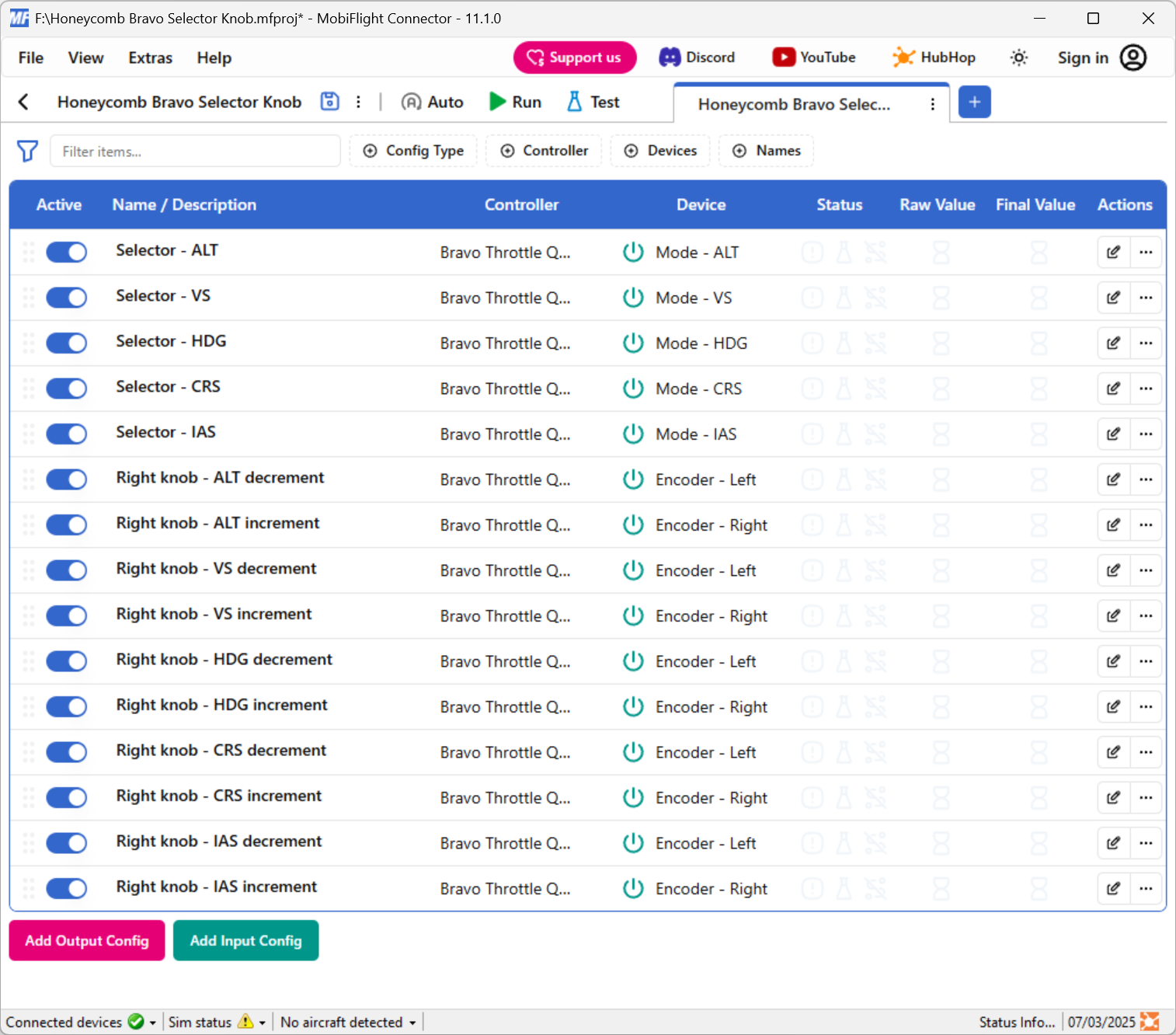The height and width of the screenshot is (1035, 1176).
Task: Edit the Selector - HDG config
Action: [x=1113, y=343]
